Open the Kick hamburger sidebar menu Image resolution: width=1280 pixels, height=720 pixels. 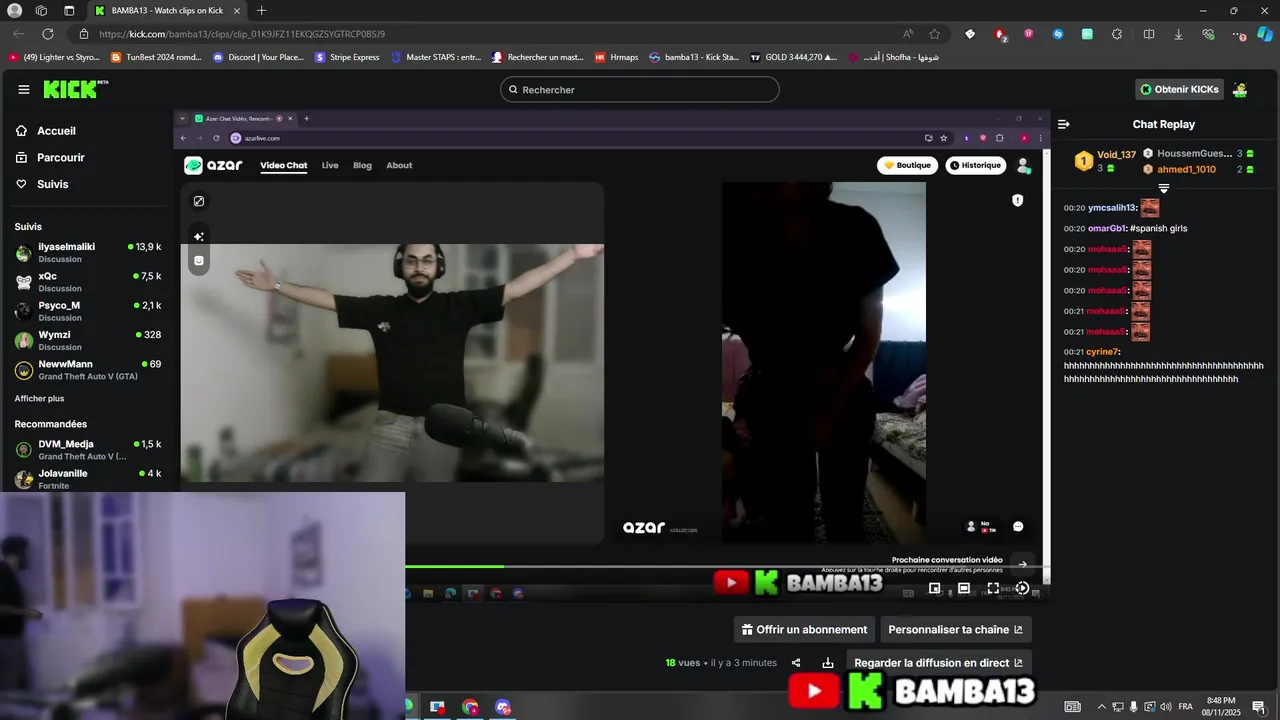(24, 90)
